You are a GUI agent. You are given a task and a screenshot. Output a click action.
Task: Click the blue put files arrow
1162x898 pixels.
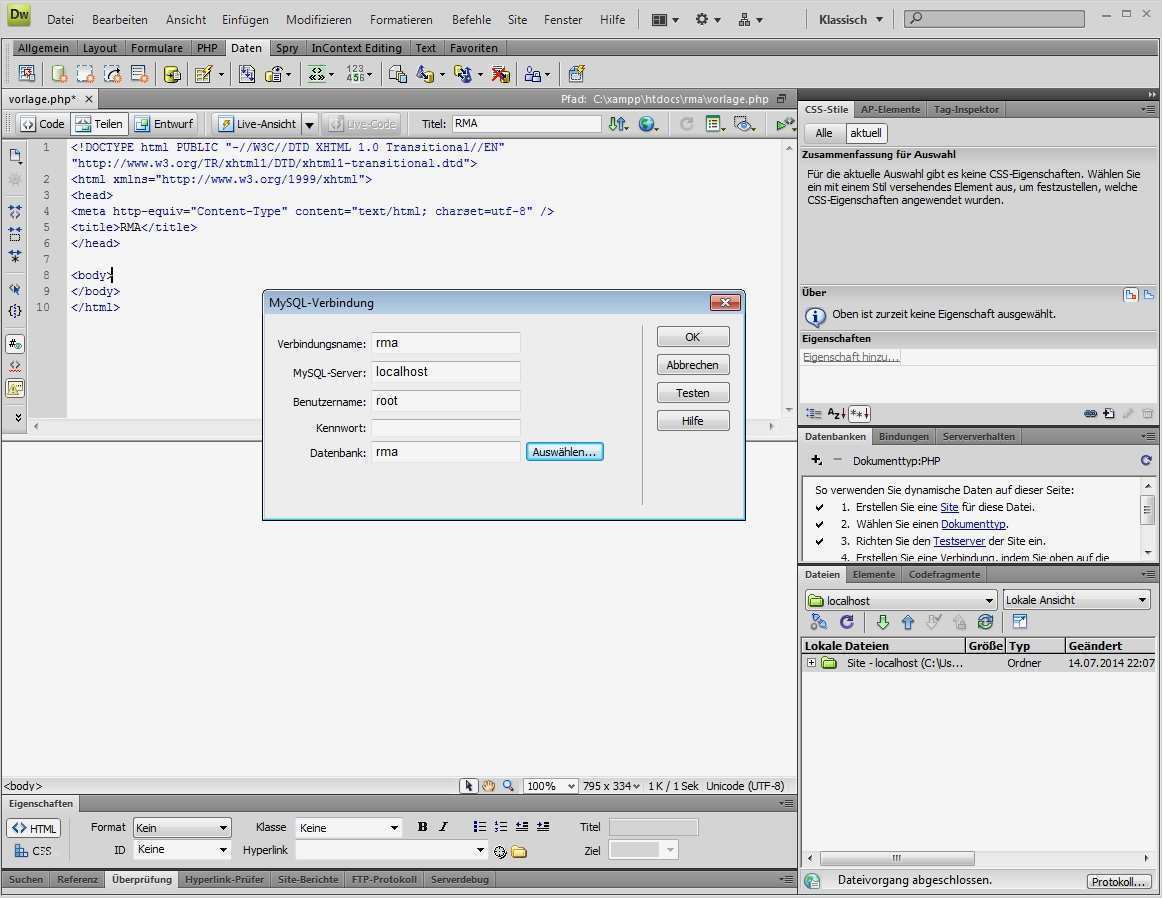coord(908,622)
